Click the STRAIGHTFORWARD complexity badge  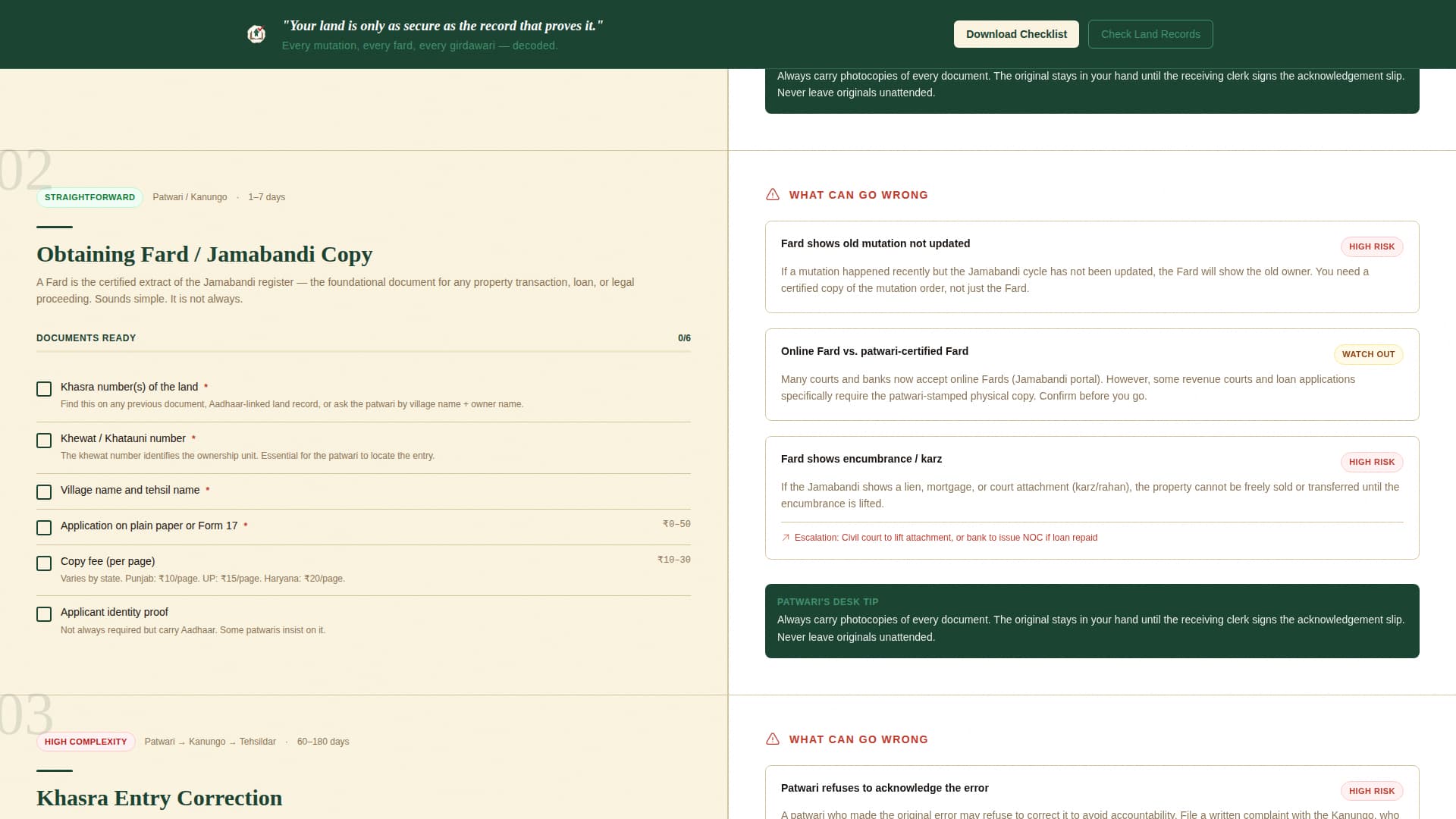pos(89,197)
